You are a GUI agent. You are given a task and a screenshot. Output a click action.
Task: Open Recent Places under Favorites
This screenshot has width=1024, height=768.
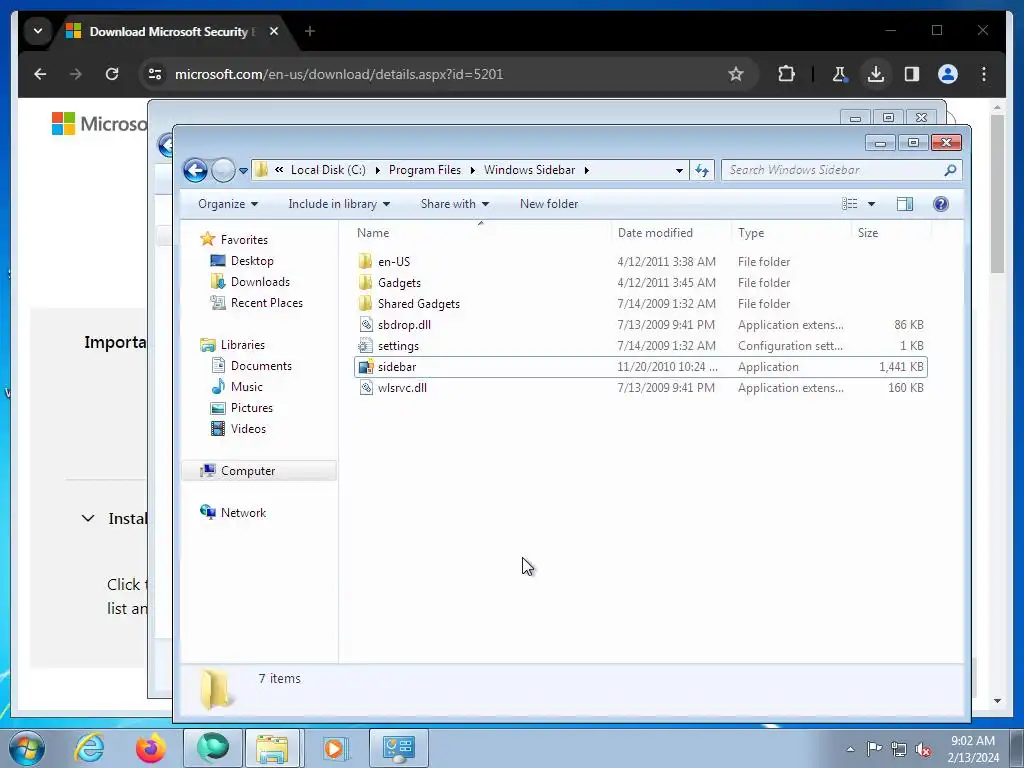[266, 302]
